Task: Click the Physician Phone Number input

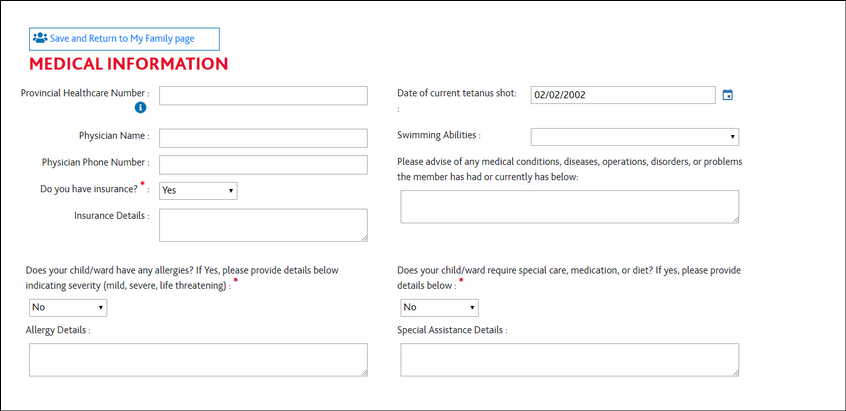Action: (263, 165)
